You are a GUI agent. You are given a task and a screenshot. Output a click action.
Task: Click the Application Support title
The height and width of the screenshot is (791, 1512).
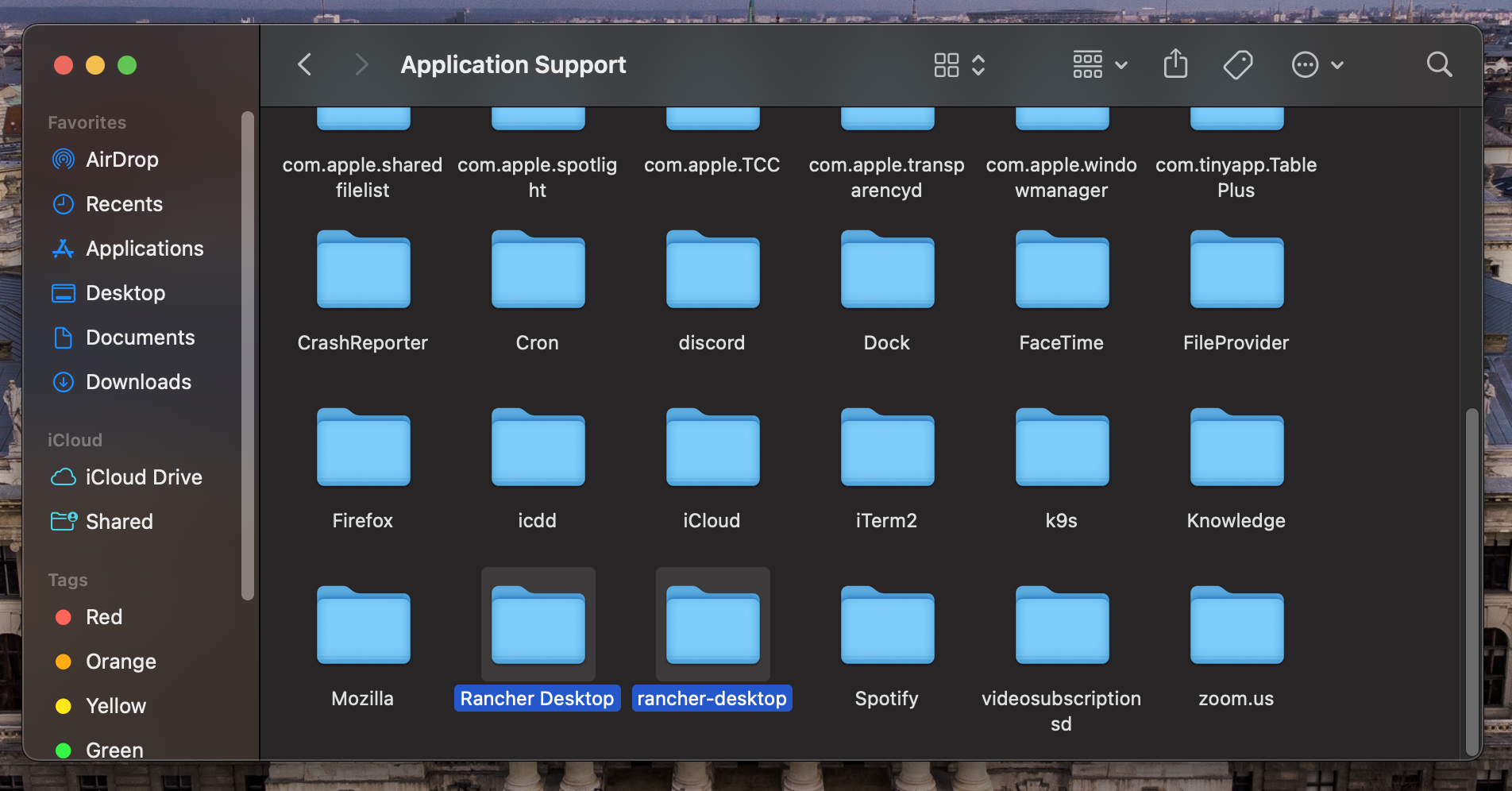pos(513,64)
